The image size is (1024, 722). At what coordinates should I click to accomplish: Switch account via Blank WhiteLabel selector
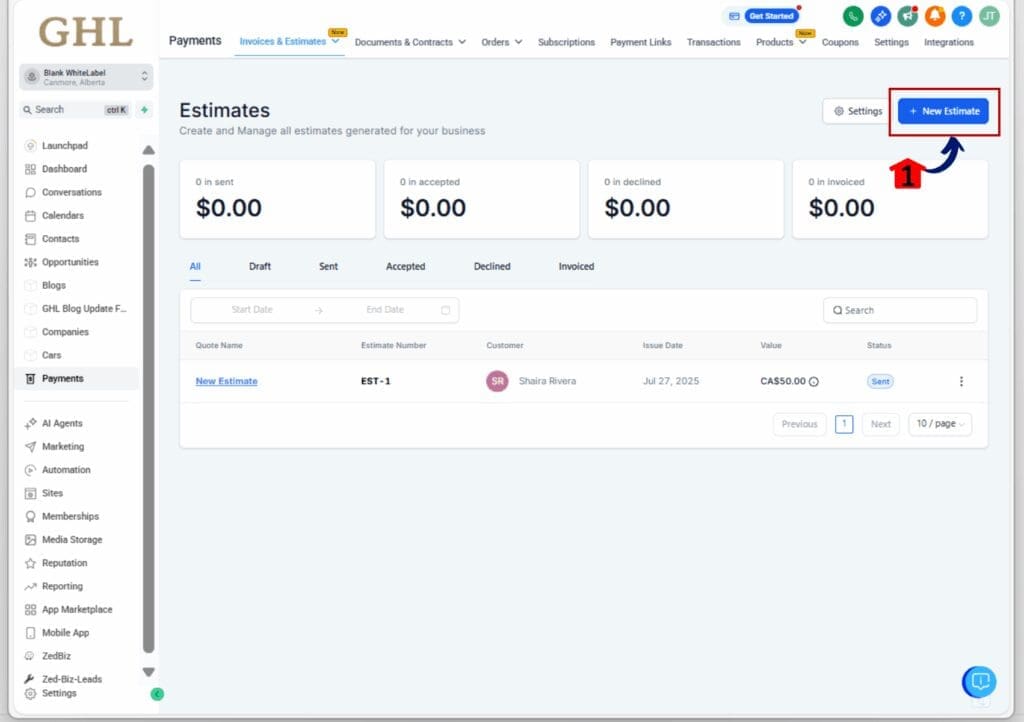tap(86, 77)
